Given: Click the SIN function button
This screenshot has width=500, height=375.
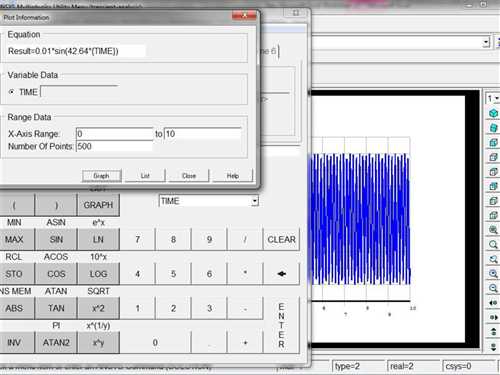Looking at the screenshot, I should tap(56, 240).
